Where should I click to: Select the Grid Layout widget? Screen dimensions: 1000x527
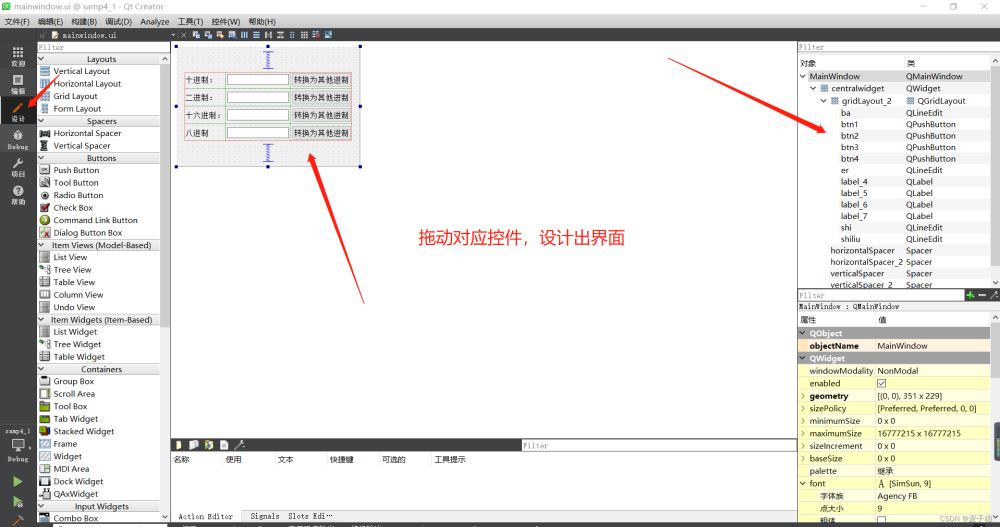click(x=75, y=97)
